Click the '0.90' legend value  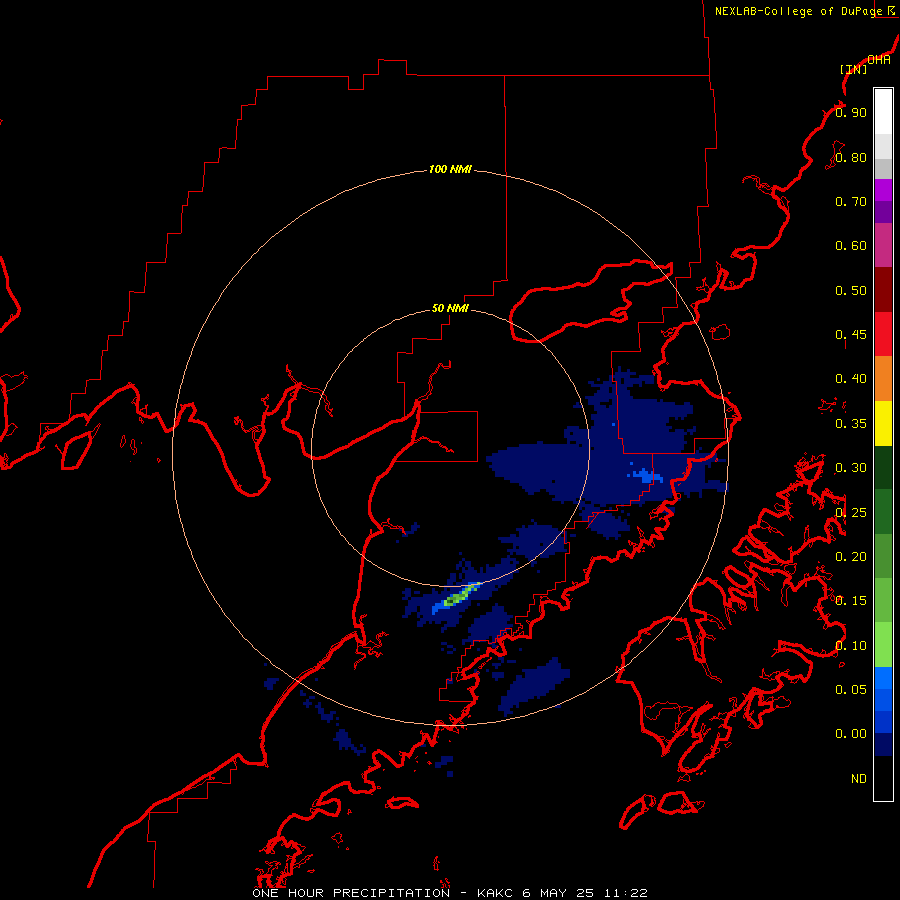point(851,112)
